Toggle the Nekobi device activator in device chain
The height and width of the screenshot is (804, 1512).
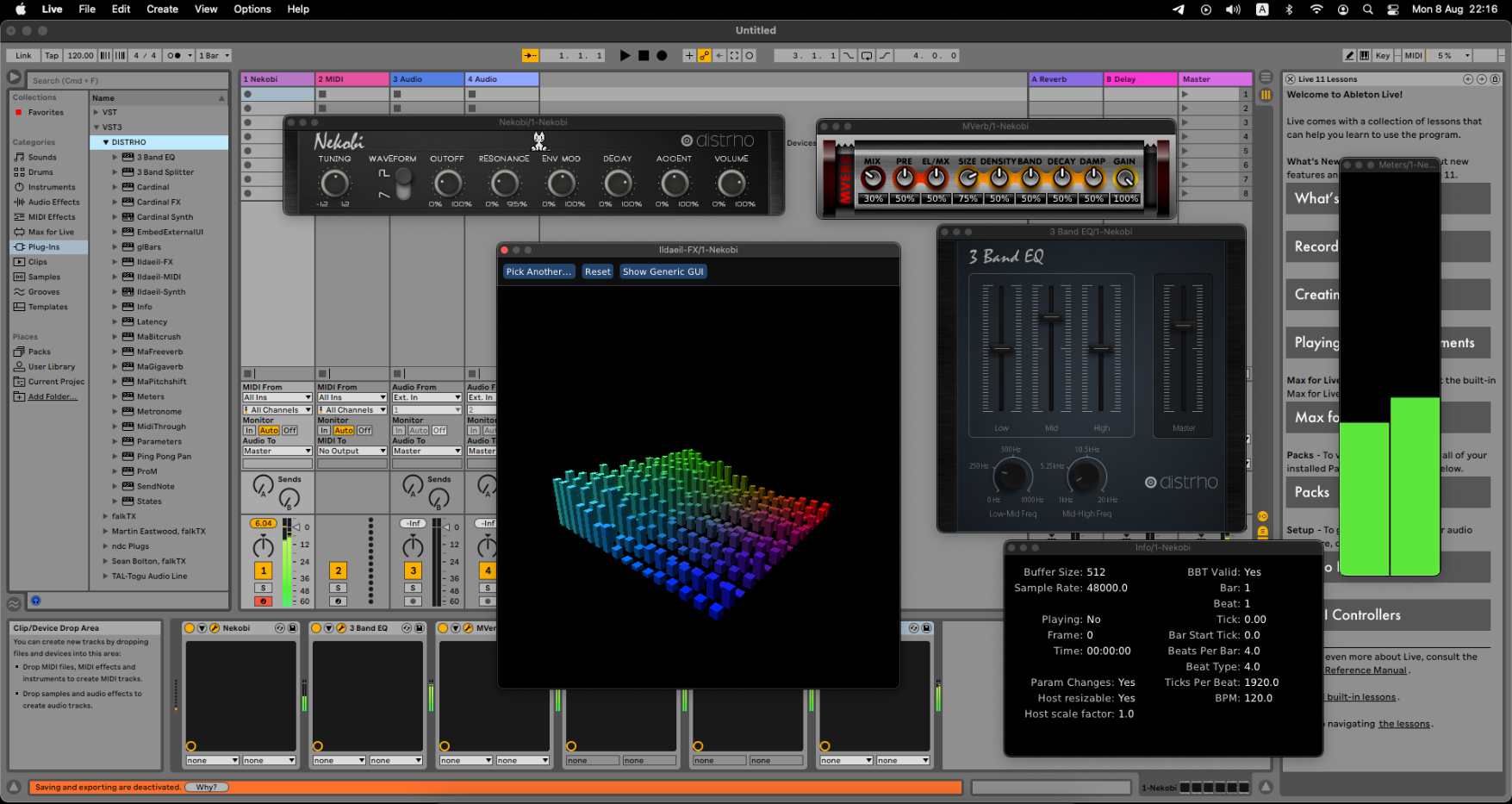190,628
